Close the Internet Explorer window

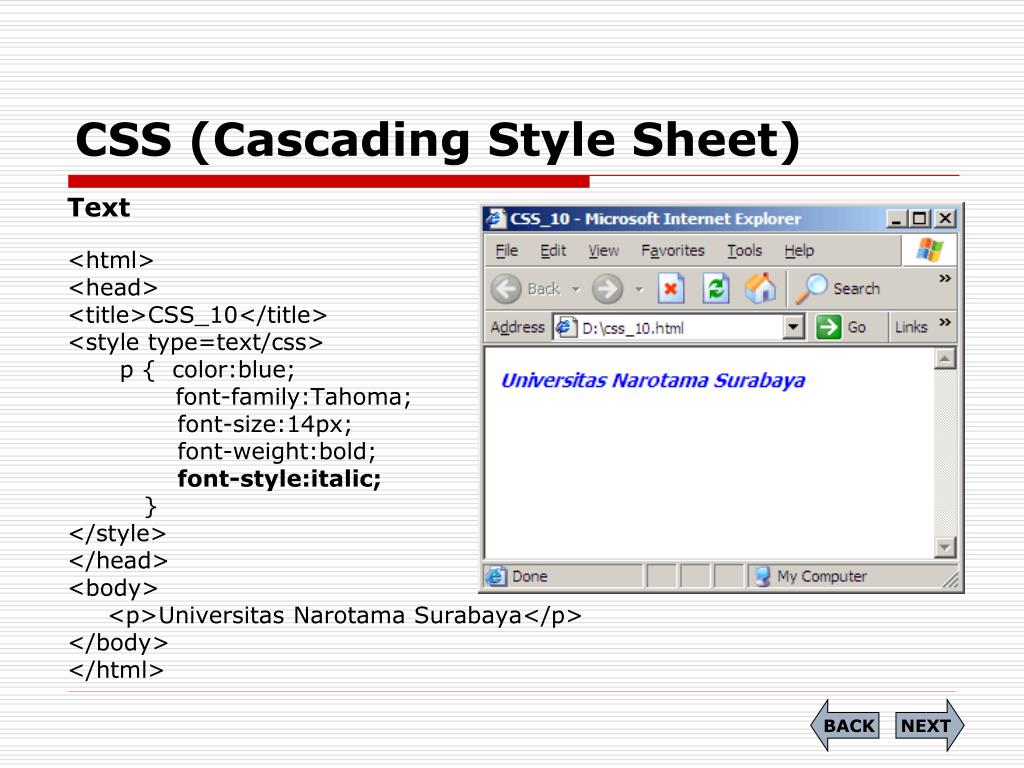click(x=945, y=219)
